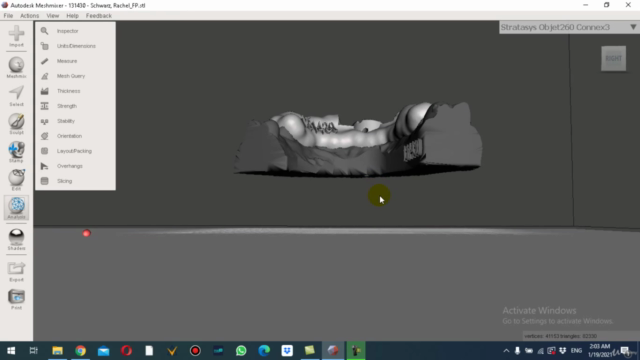Click the vertices and triangles status readout

pyautogui.click(x=560, y=336)
